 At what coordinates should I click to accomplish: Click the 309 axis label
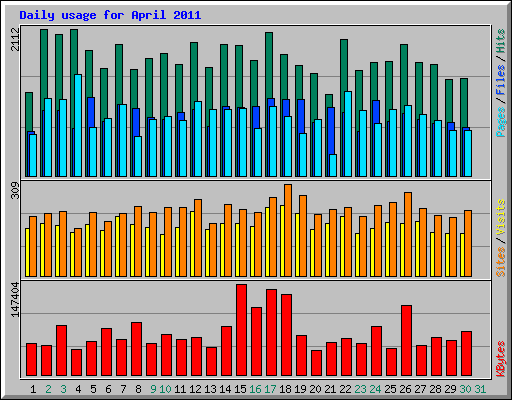point(15,190)
